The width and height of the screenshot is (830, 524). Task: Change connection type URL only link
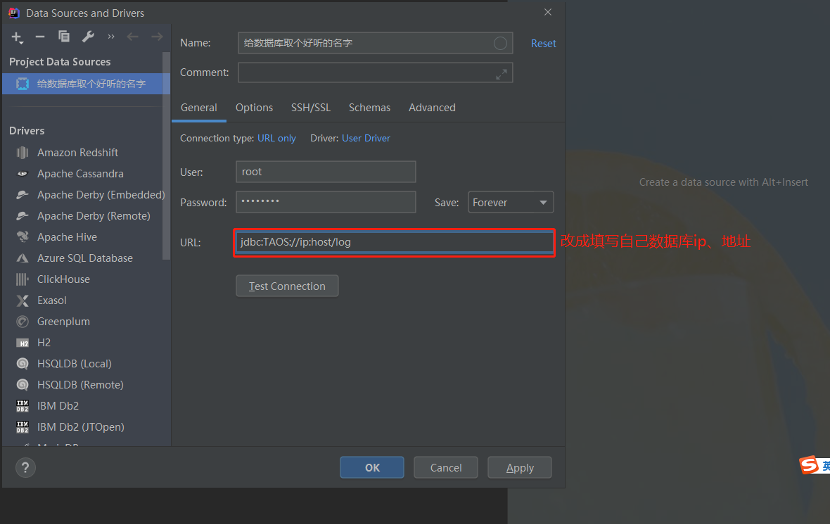tap(276, 138)
